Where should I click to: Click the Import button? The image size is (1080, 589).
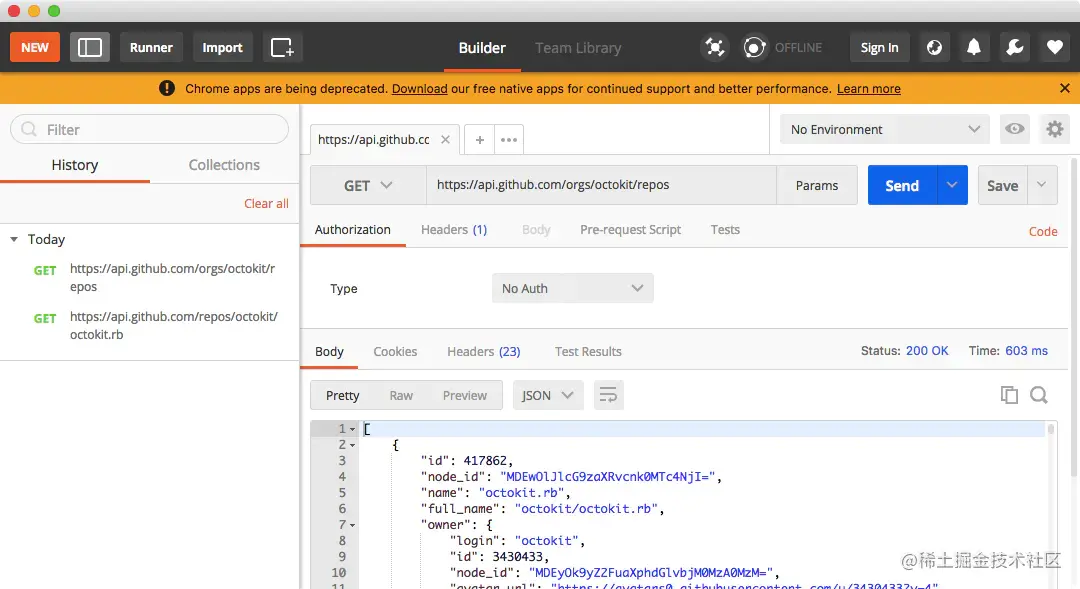pos(222,48)
